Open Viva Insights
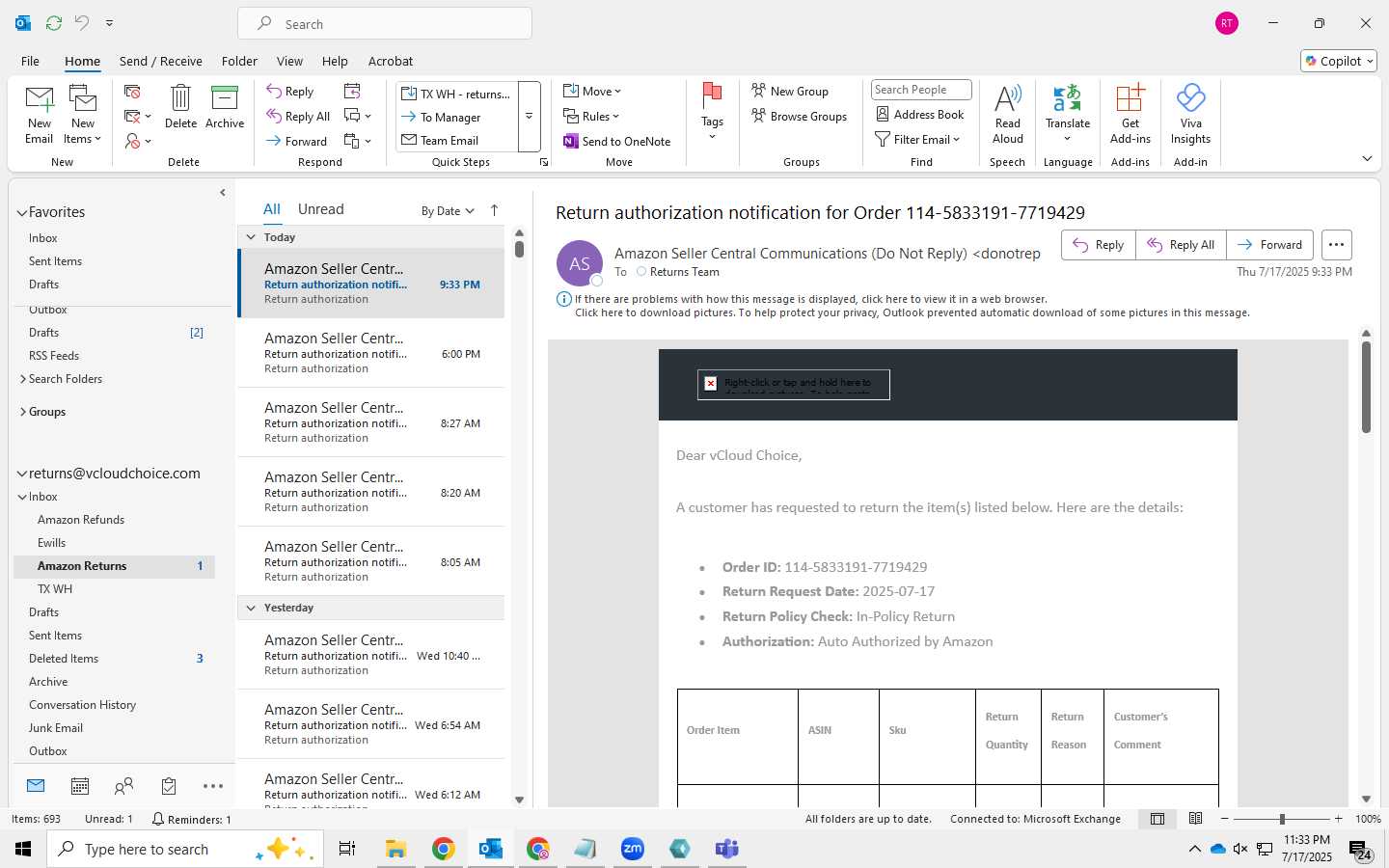 pyautogui.click(x=1190, y=114)
